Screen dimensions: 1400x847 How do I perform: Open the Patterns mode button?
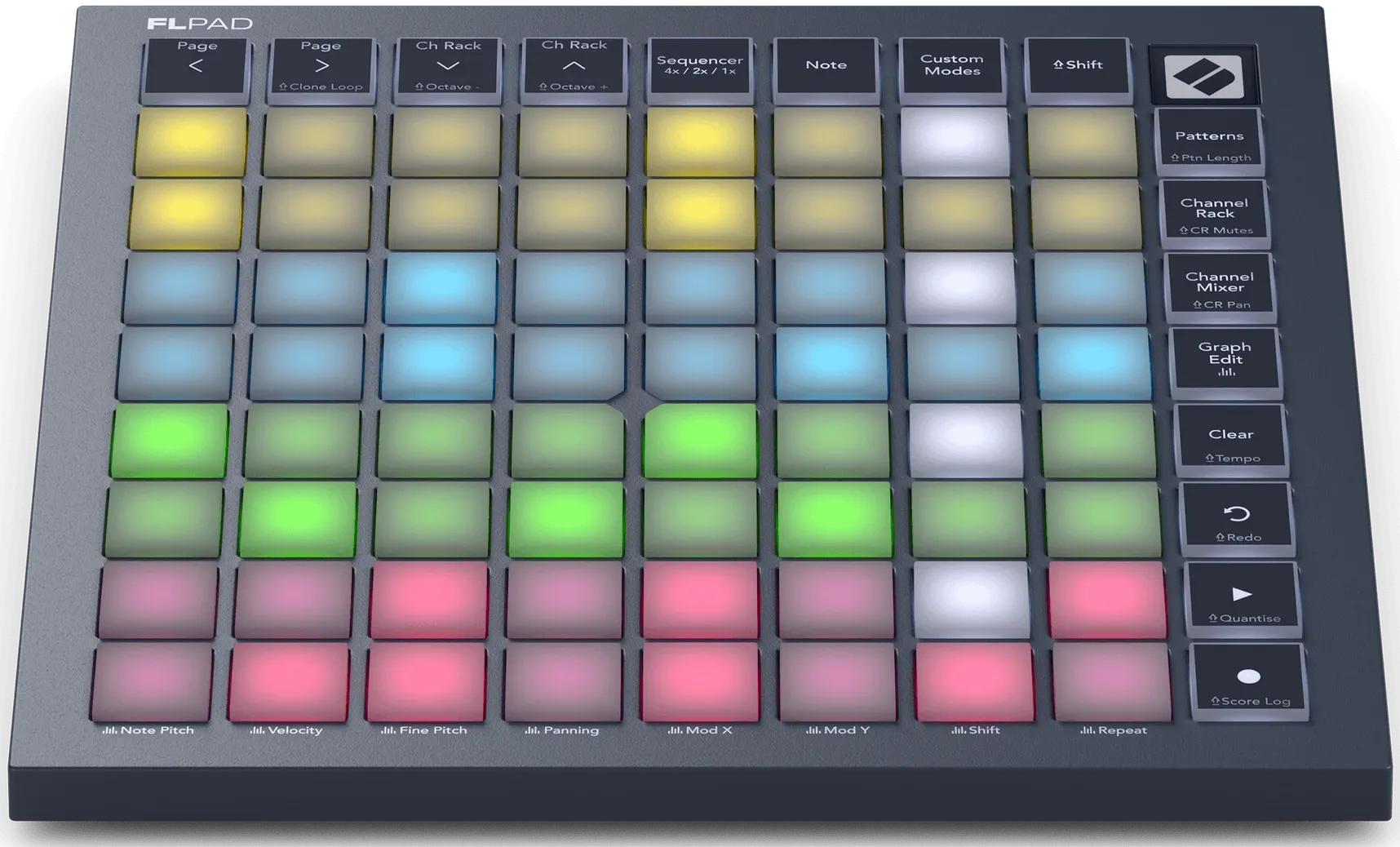[1209, 142]
